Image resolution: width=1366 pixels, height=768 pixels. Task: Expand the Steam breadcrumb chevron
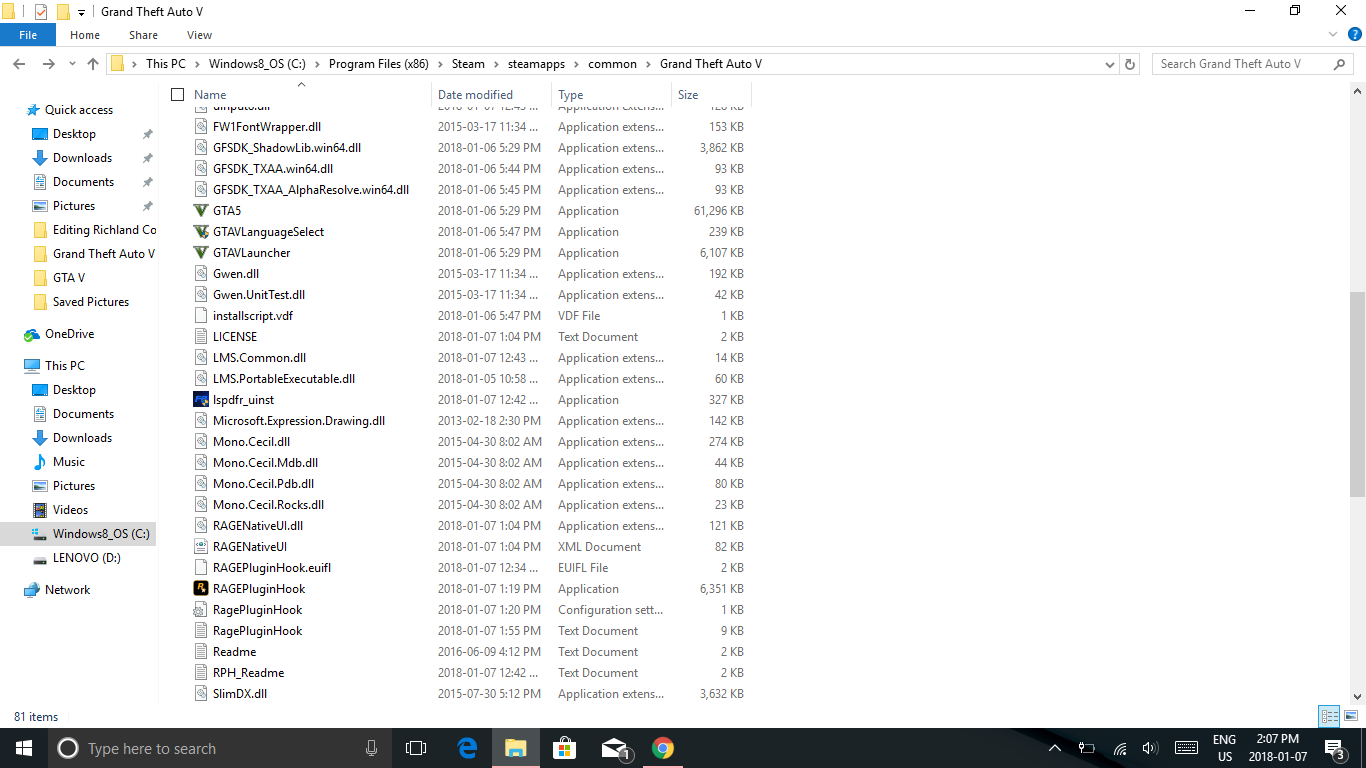point(495,64)
